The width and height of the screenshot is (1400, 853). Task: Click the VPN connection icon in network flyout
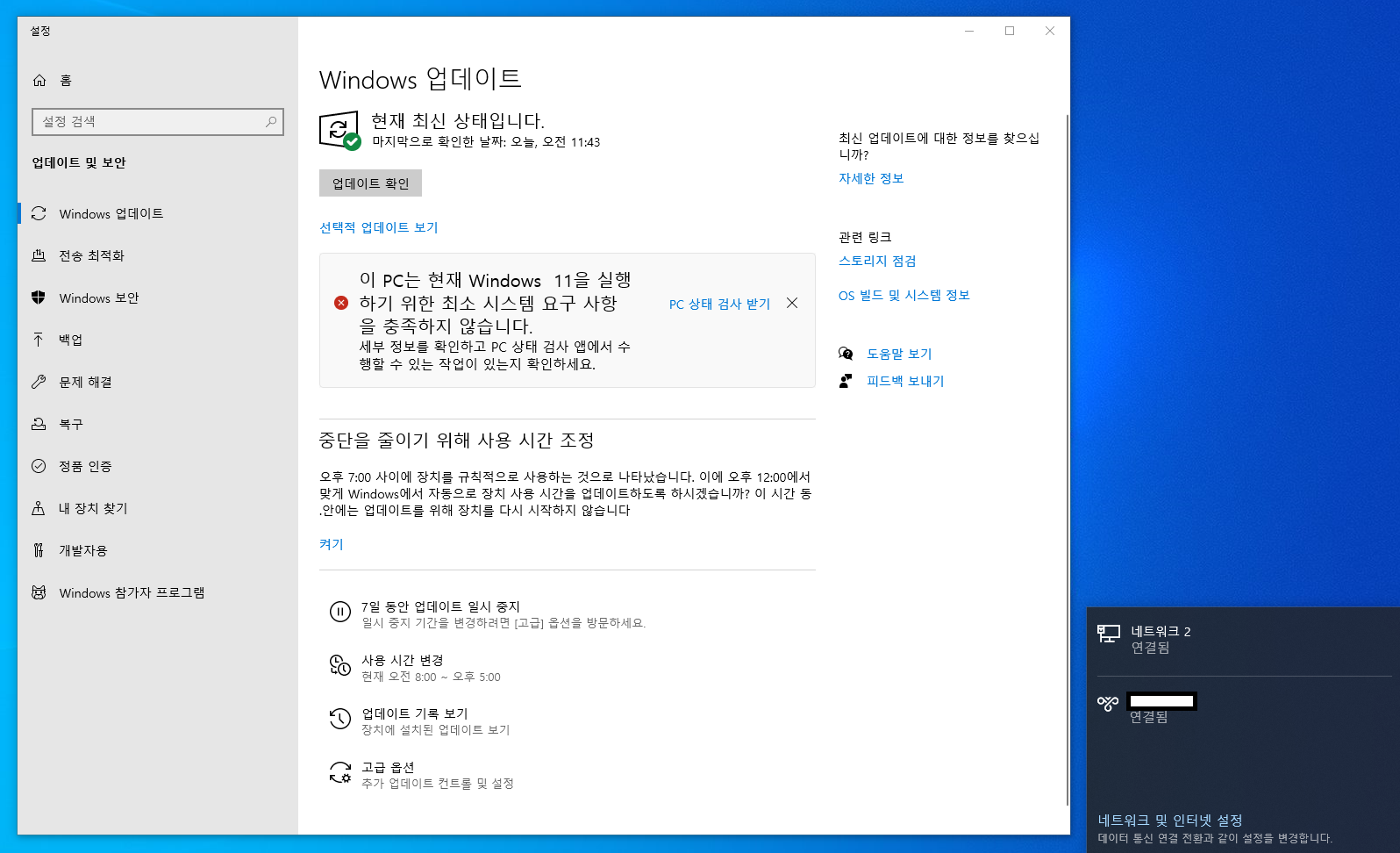pos(1108,703)
